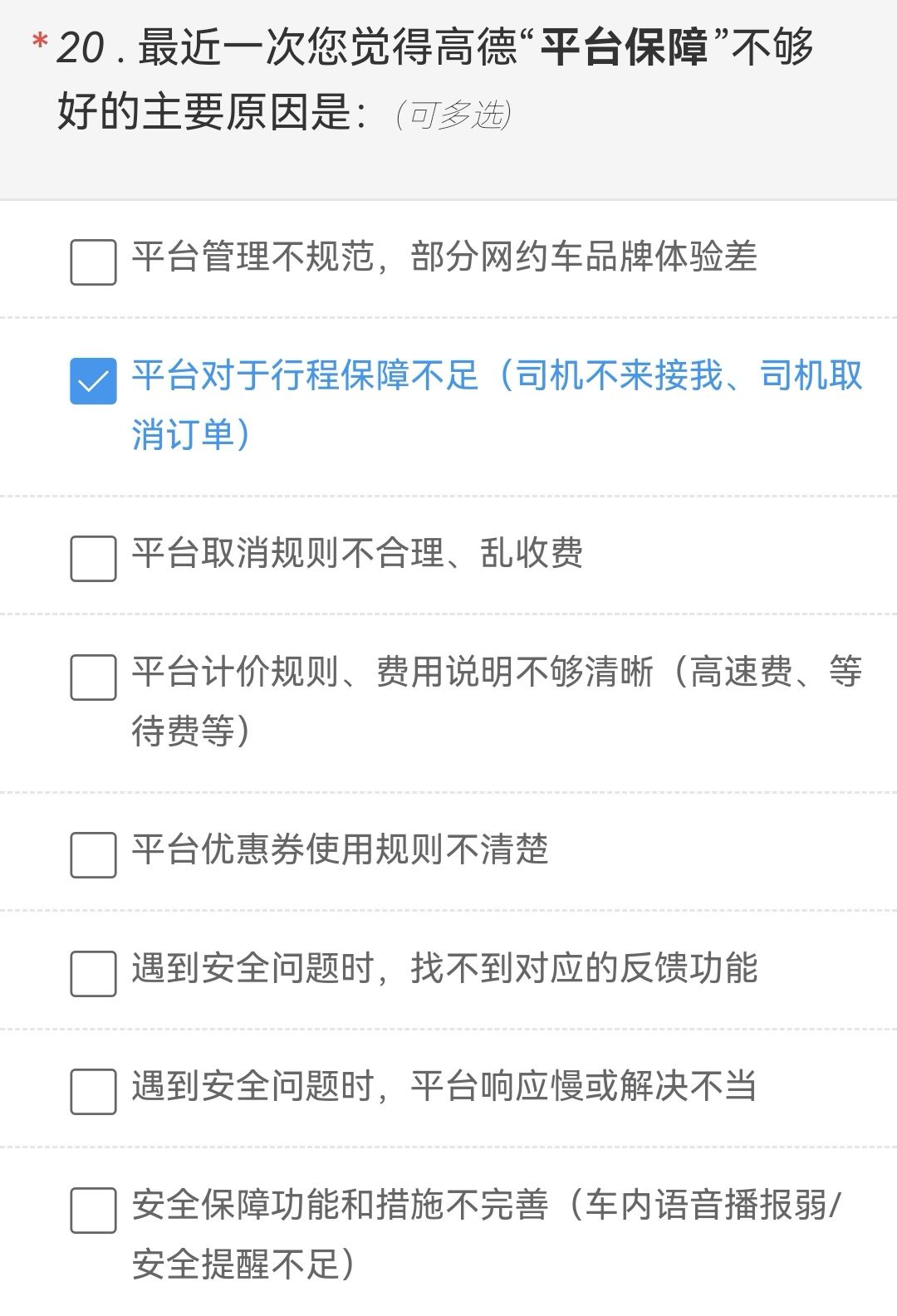Click the text 平台优惠券使用规则不清楚
This screenshot has height=1316, width=897.
tap(340, 849)
